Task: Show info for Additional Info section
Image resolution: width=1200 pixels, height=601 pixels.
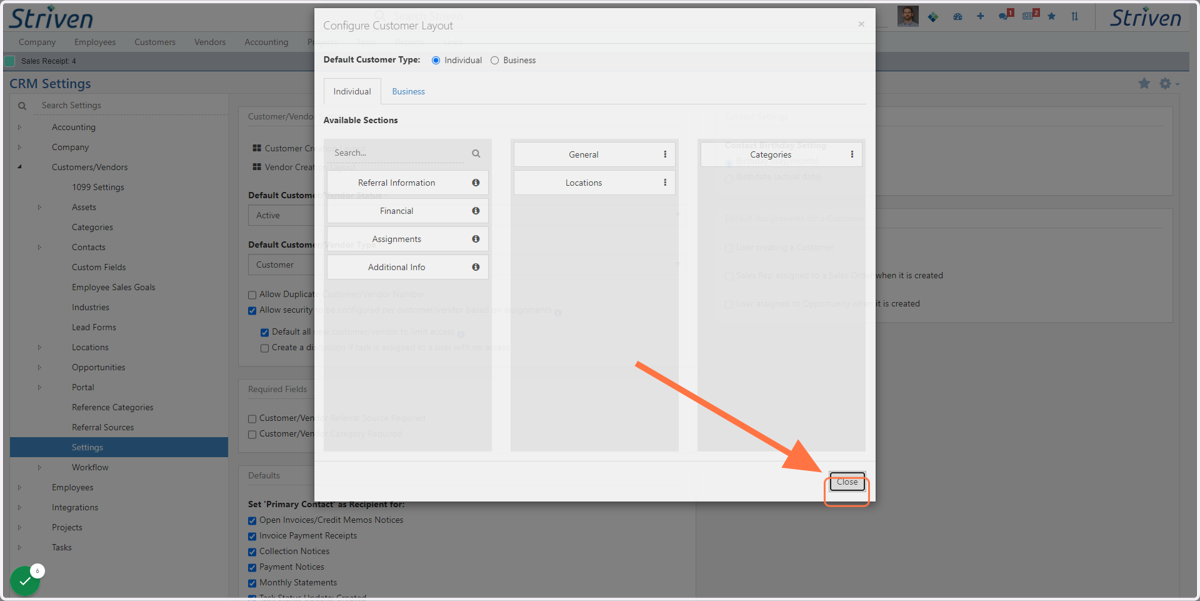Action: tap(476, 267)
